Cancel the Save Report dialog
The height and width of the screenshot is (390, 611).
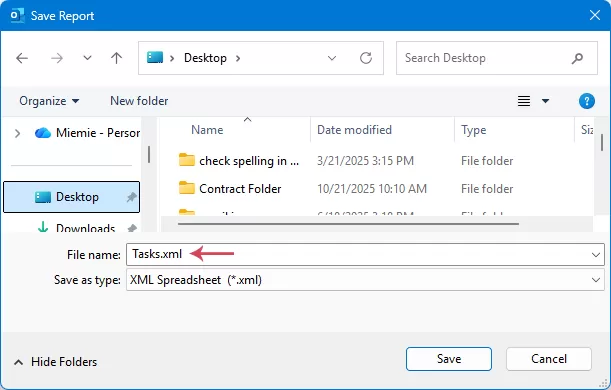click(549, 359)
